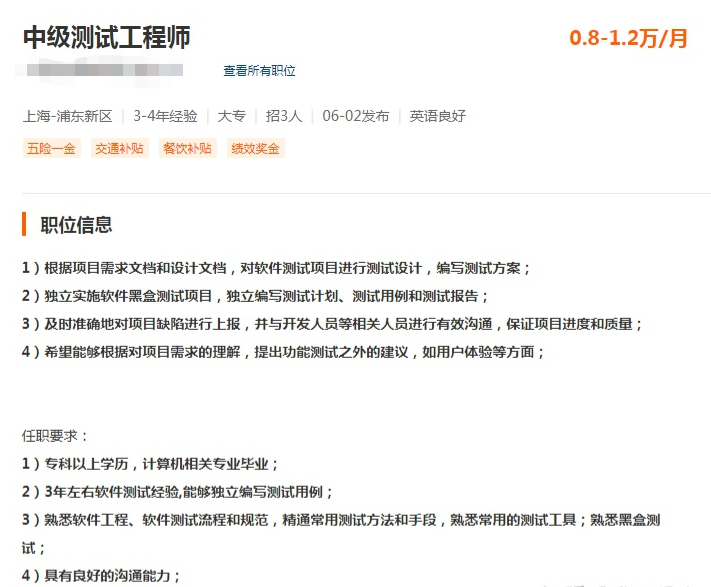The width and height of the screenshot is (711, 587).
Task: Click the 06-02发布 publish date
Action: (x=356, y=116)
